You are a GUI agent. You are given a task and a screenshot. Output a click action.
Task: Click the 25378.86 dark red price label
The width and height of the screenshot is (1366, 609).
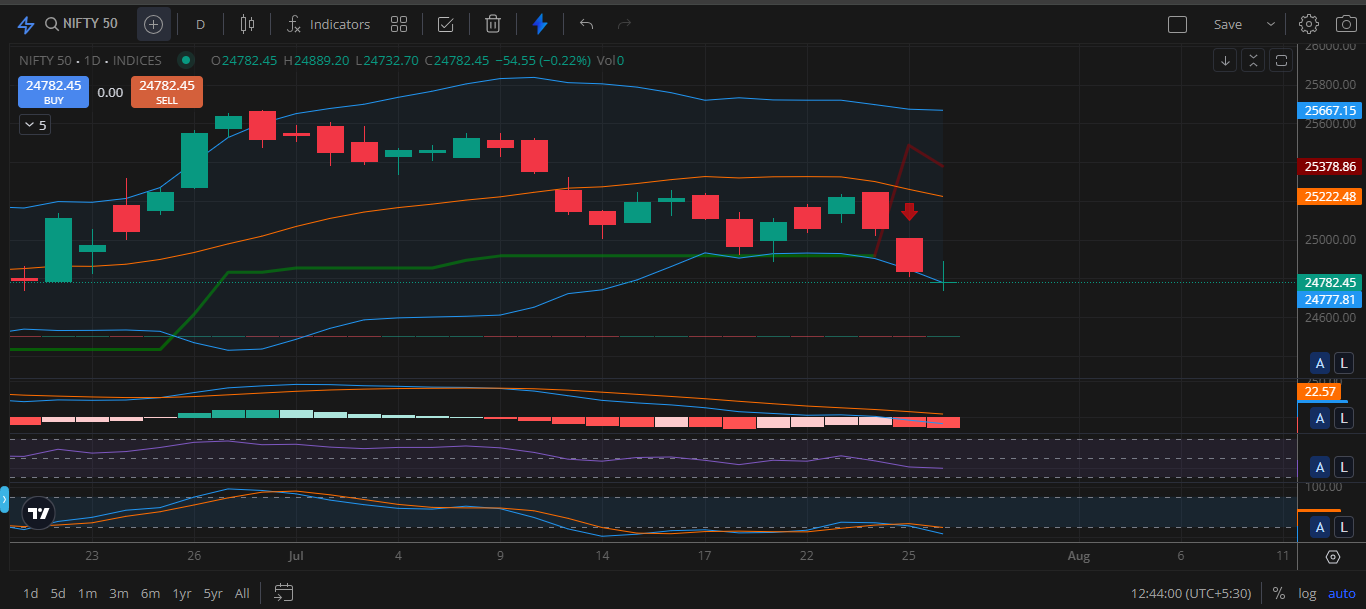[x=1330, y=166]
